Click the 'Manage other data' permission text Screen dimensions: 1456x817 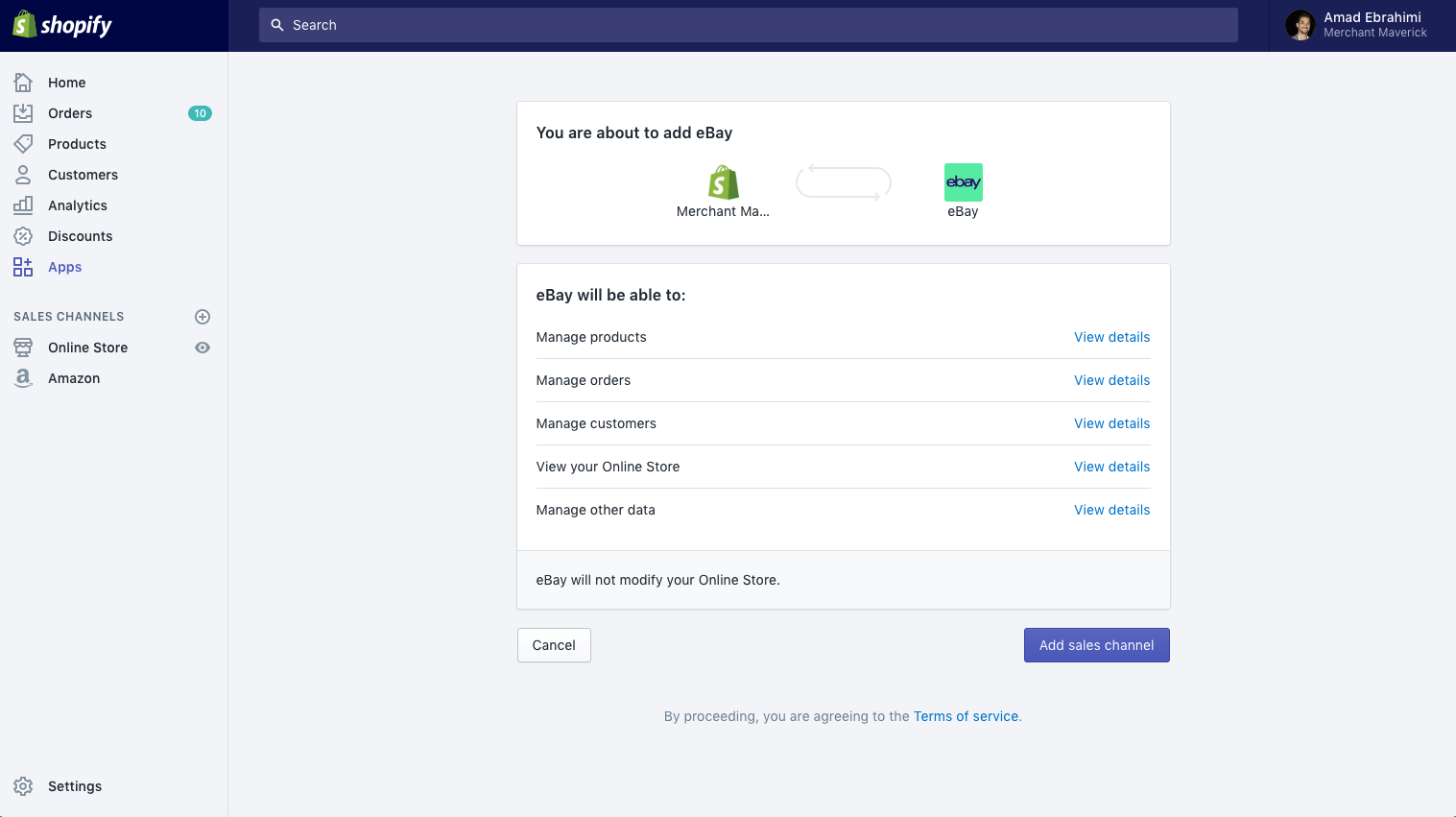[596, 510]
